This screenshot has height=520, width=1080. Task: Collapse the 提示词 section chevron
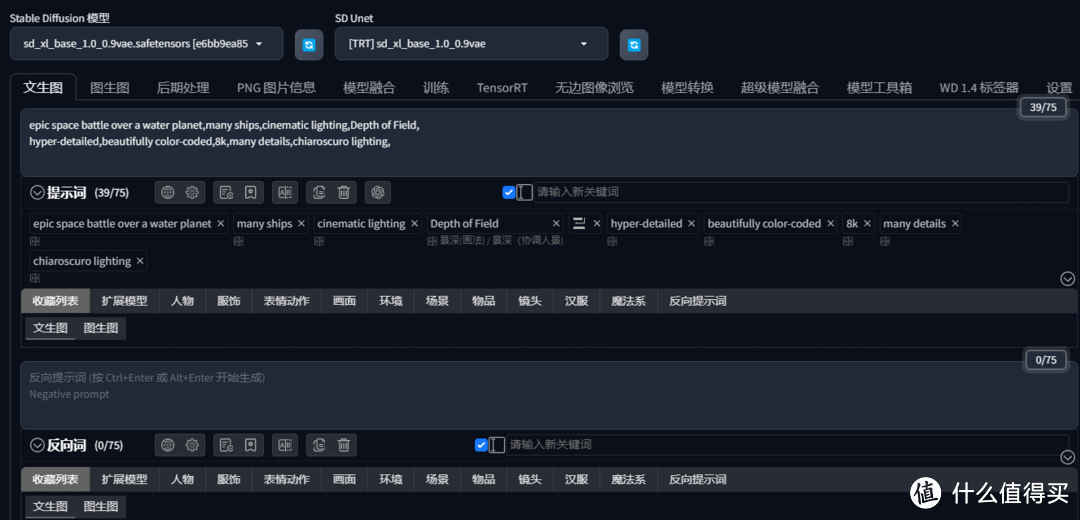pyautogui.click(x=37, y=193)
